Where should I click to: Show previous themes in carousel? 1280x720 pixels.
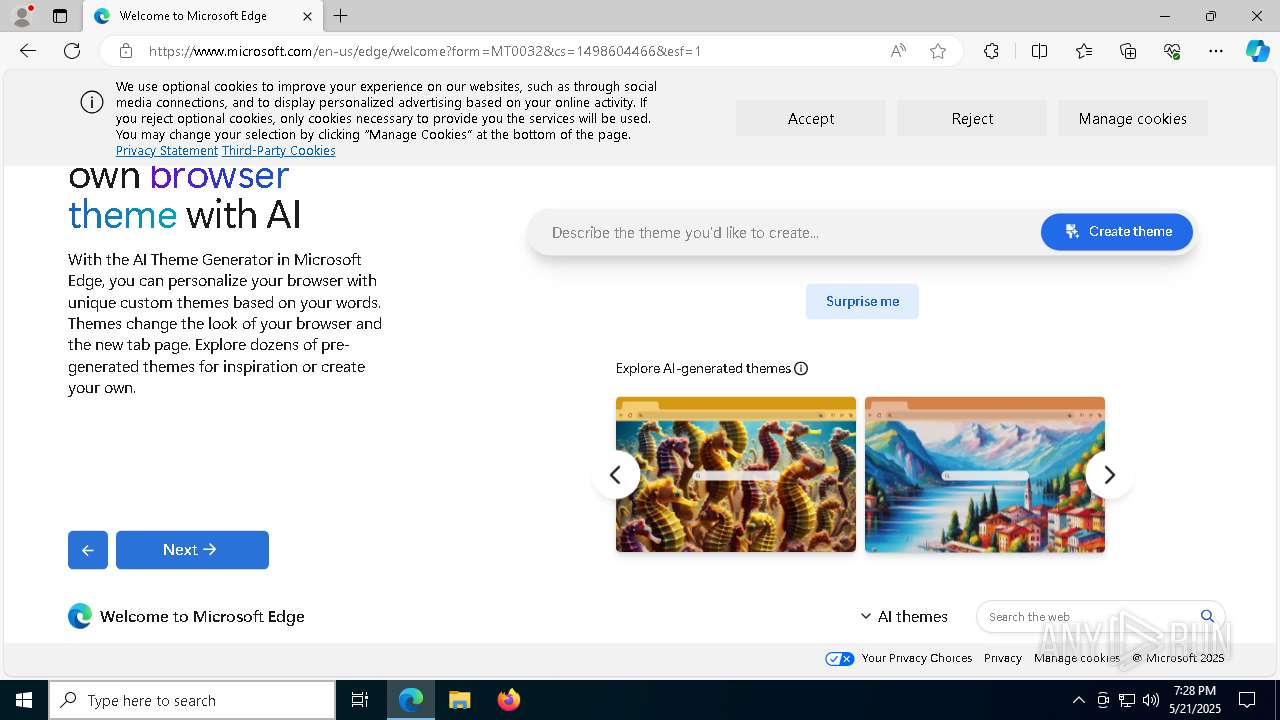point(616,474)
